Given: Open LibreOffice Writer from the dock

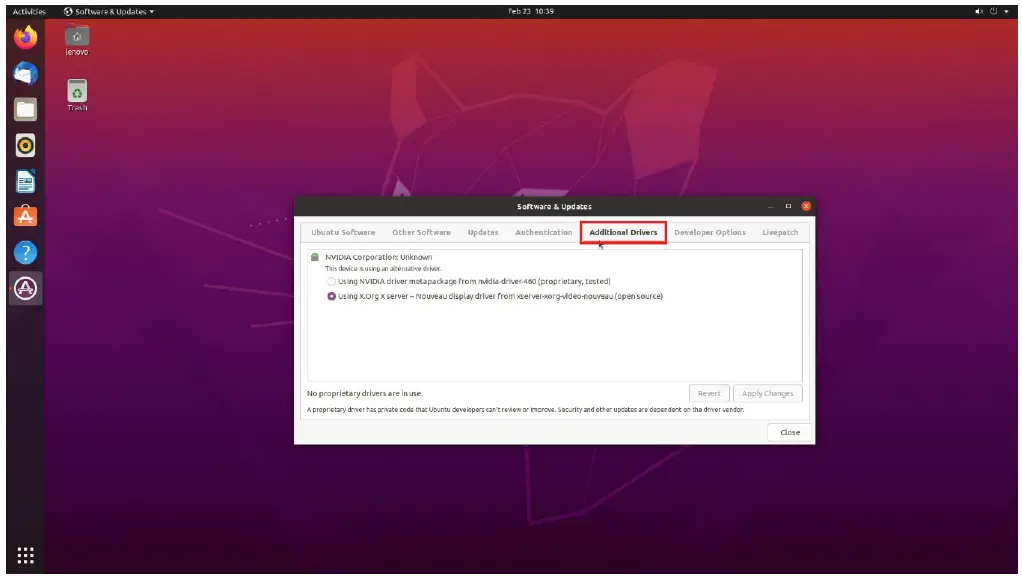Looking at the screenshot, I should click(25, 181).
